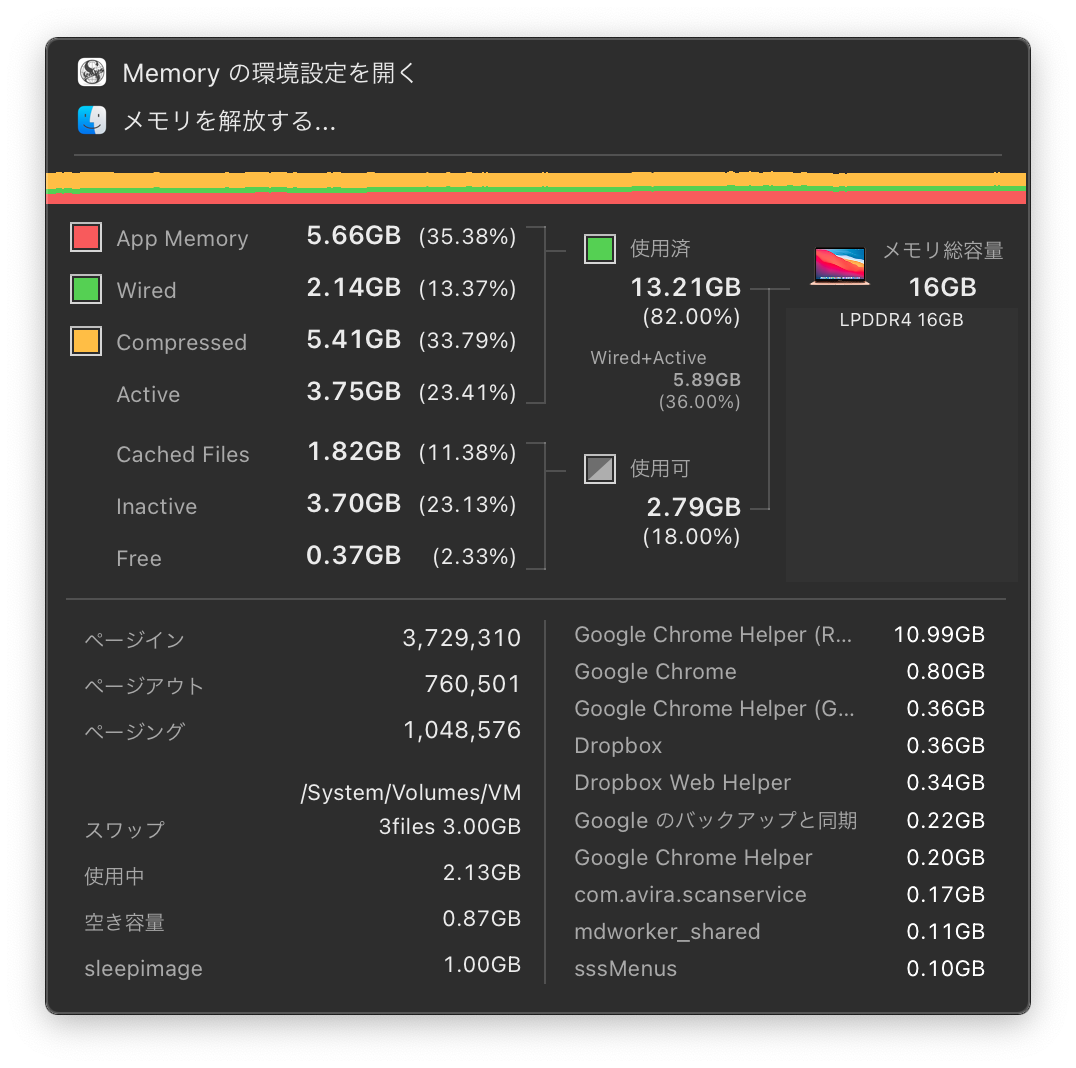Select the sssMenus process entry
The height and width of the screenshot is (1068, 1076).
(780, 969)
